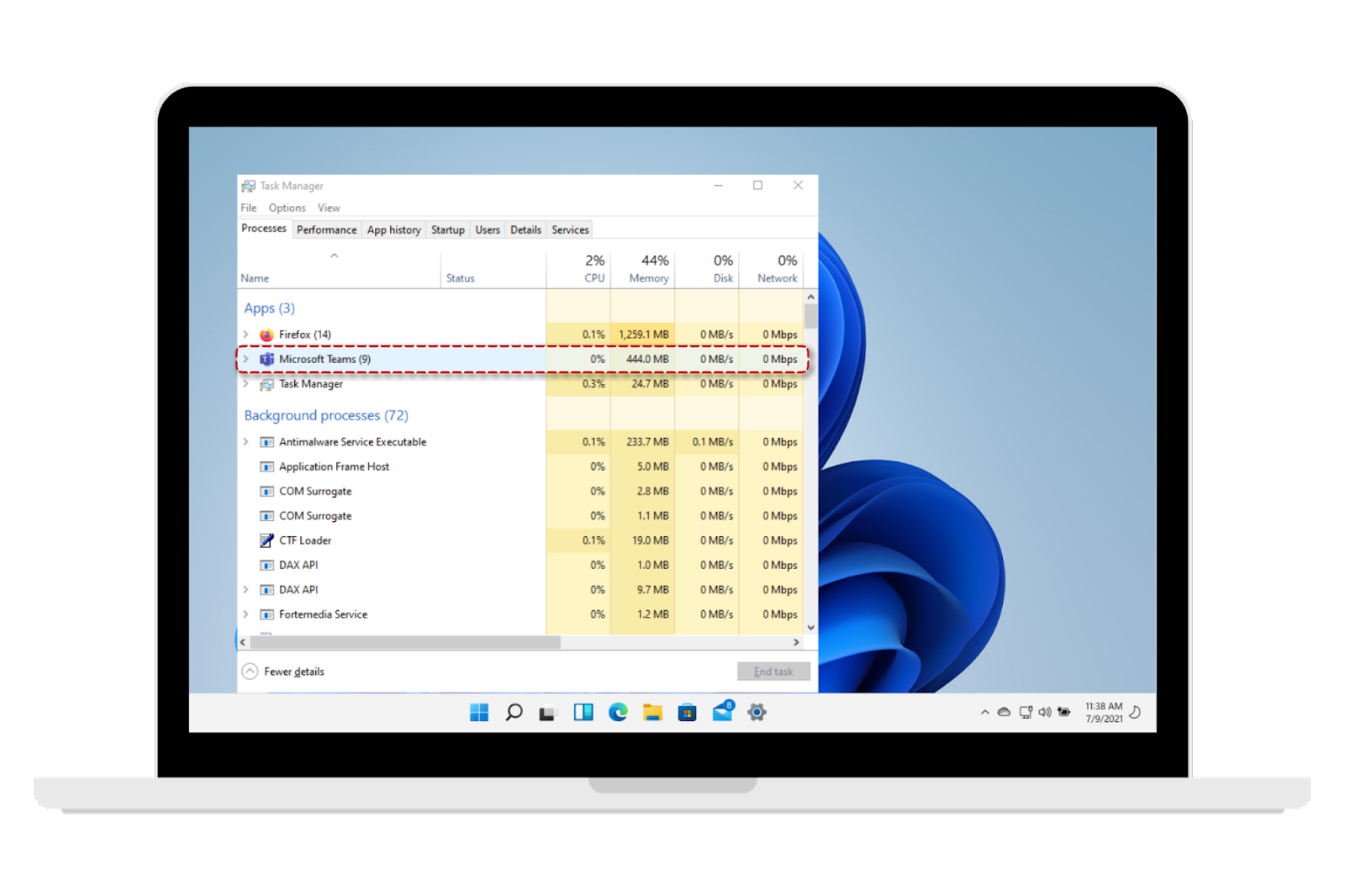Select the CTF Loader process row
This screenshot has width=1345, height=896.
pos(520,540)
